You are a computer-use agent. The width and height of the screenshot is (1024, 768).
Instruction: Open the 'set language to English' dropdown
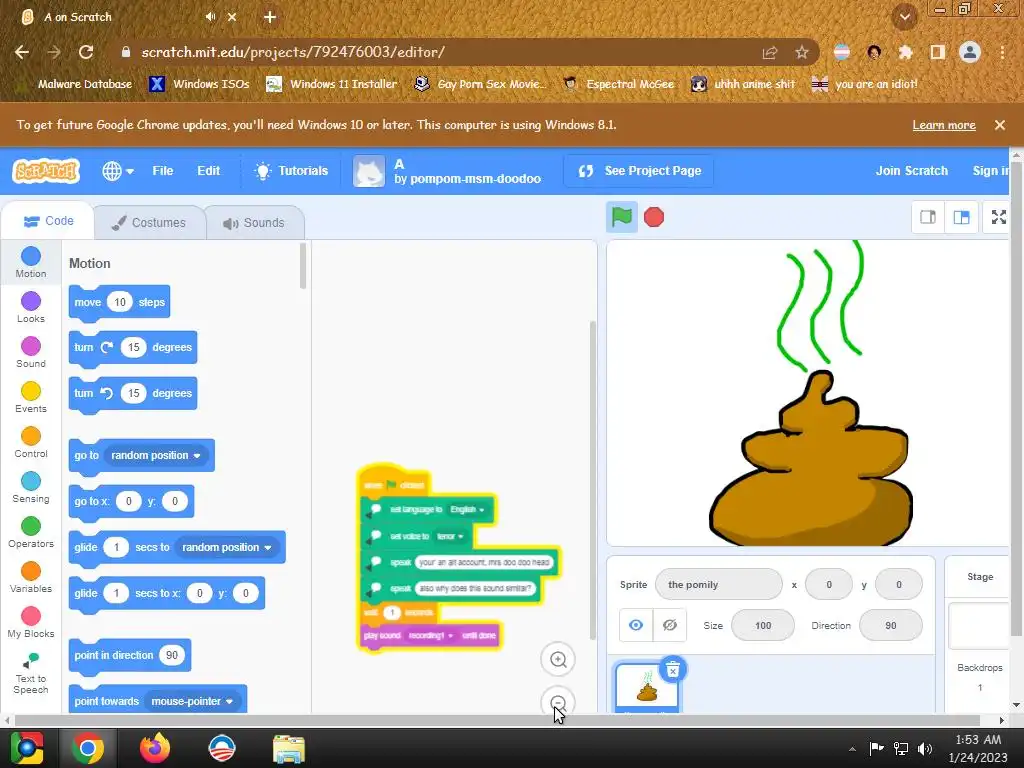point(468,509)
